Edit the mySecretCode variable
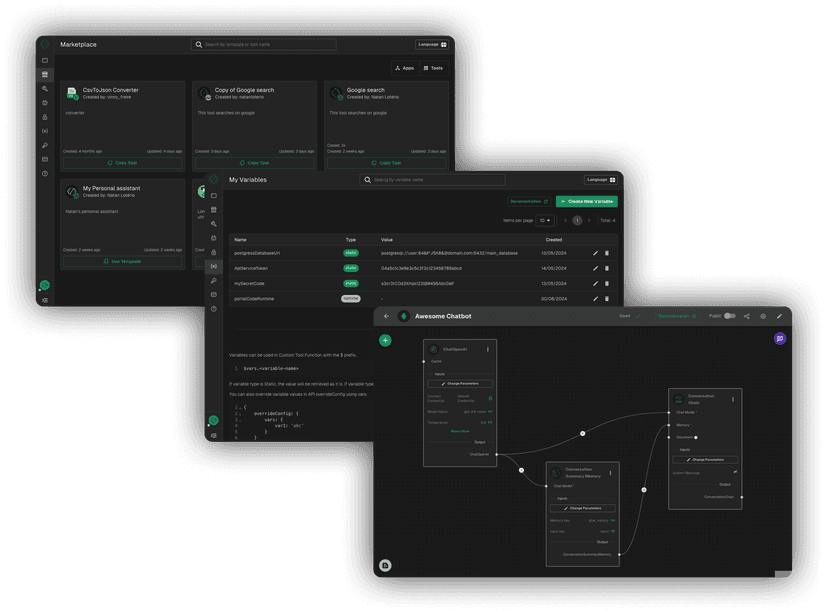The image size is (828, 613). pos(595,284)
